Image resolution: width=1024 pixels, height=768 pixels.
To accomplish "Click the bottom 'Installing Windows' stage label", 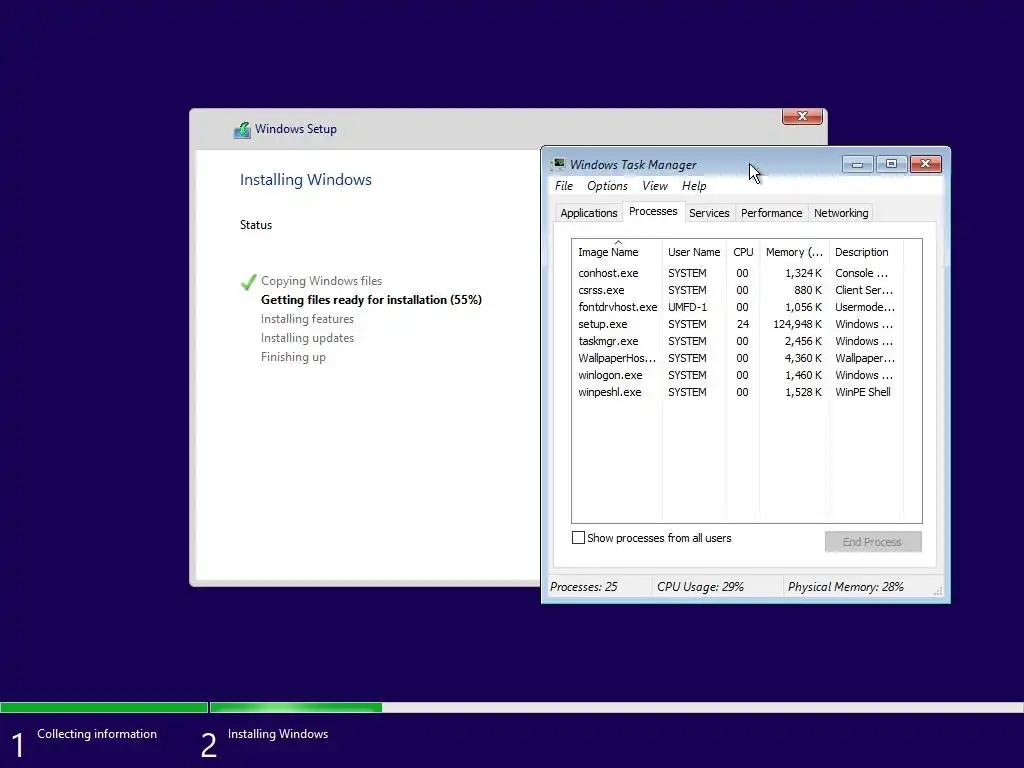I will (278, 733).
